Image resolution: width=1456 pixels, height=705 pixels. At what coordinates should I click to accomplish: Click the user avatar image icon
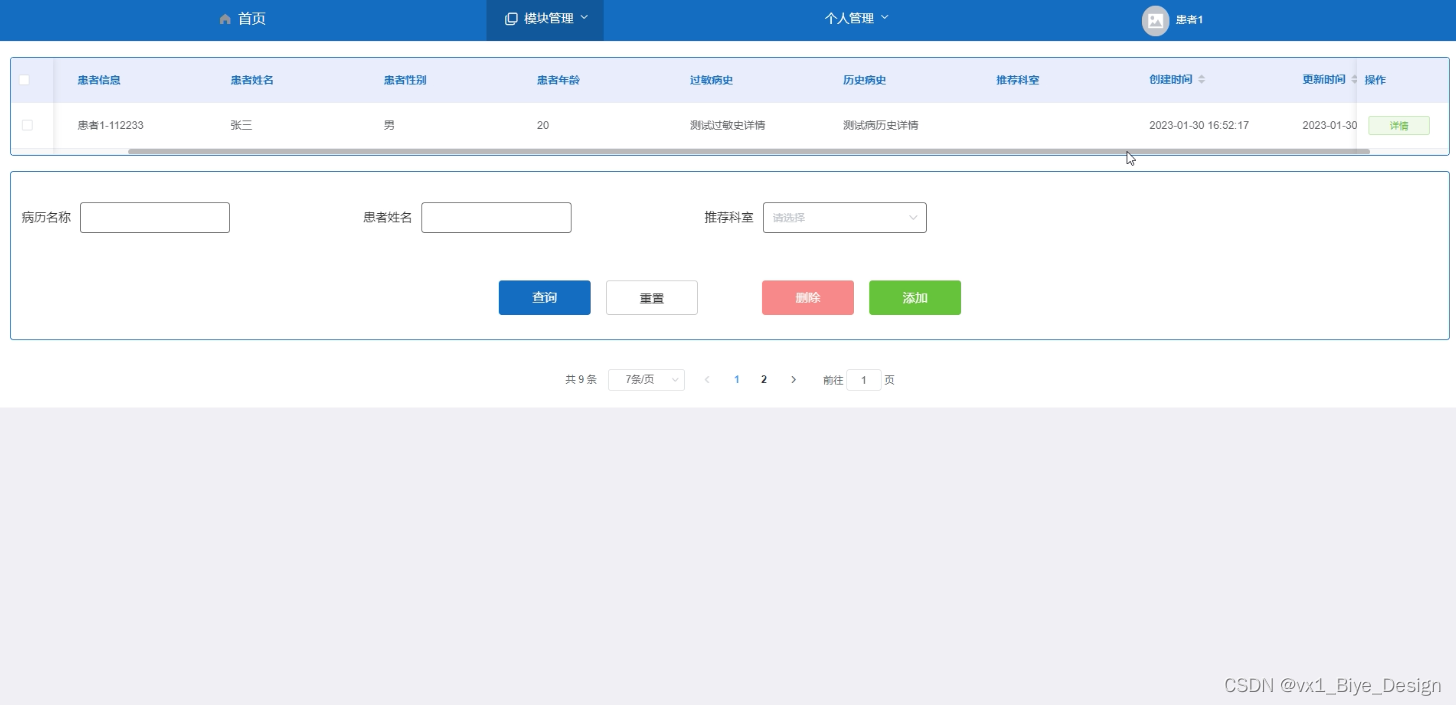tap(1155, 20)
